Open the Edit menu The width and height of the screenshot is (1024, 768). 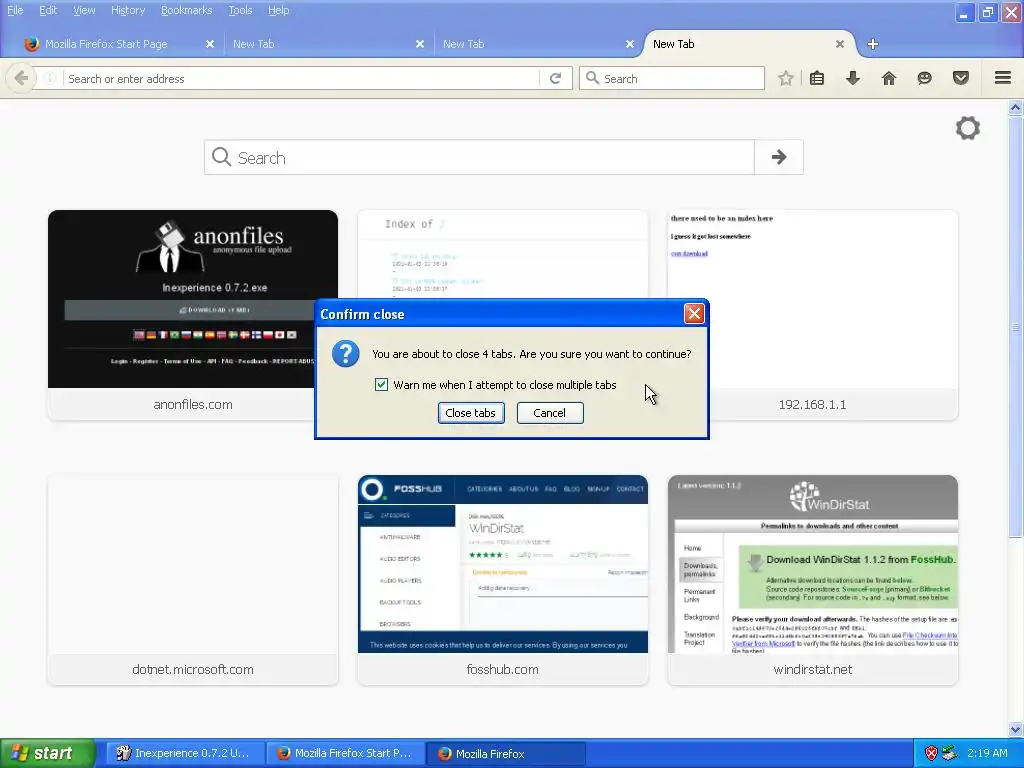pos(48,10)
